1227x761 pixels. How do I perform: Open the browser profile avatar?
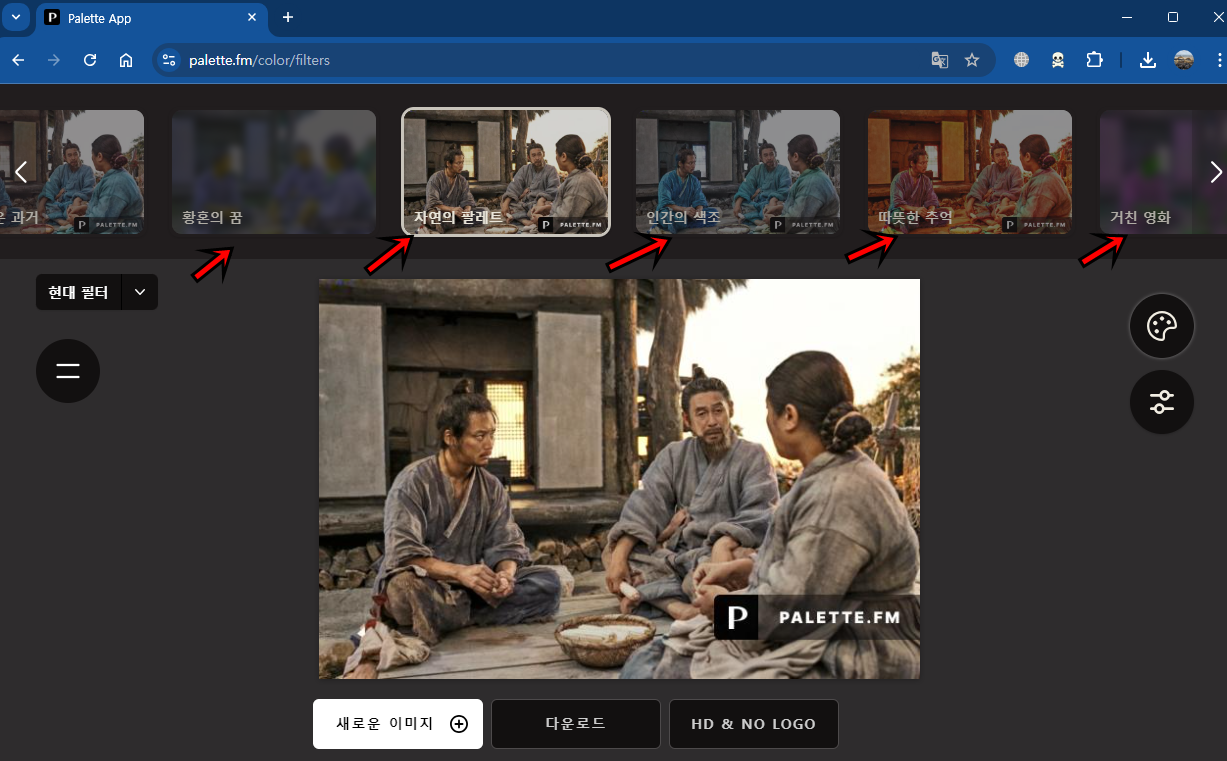click(1184, 60)
